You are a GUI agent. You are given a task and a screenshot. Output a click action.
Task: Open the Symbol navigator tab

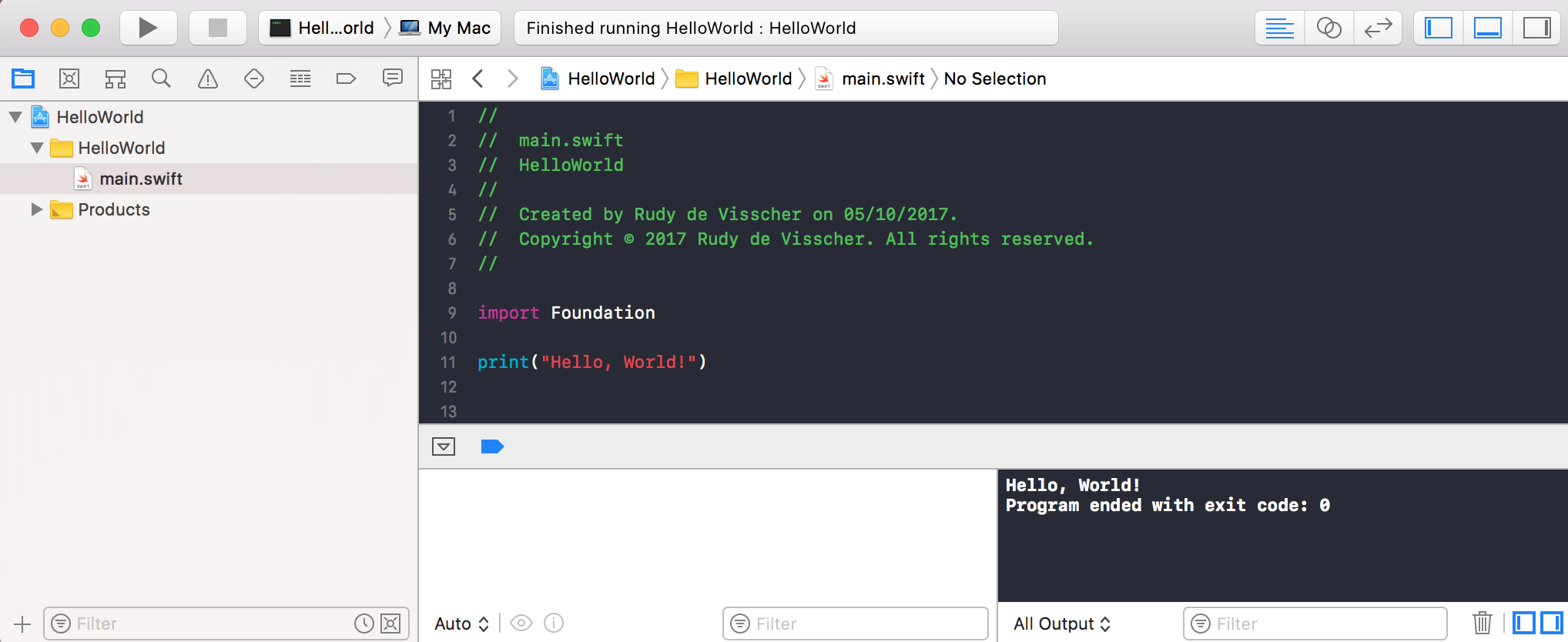(x=116, y=79)
